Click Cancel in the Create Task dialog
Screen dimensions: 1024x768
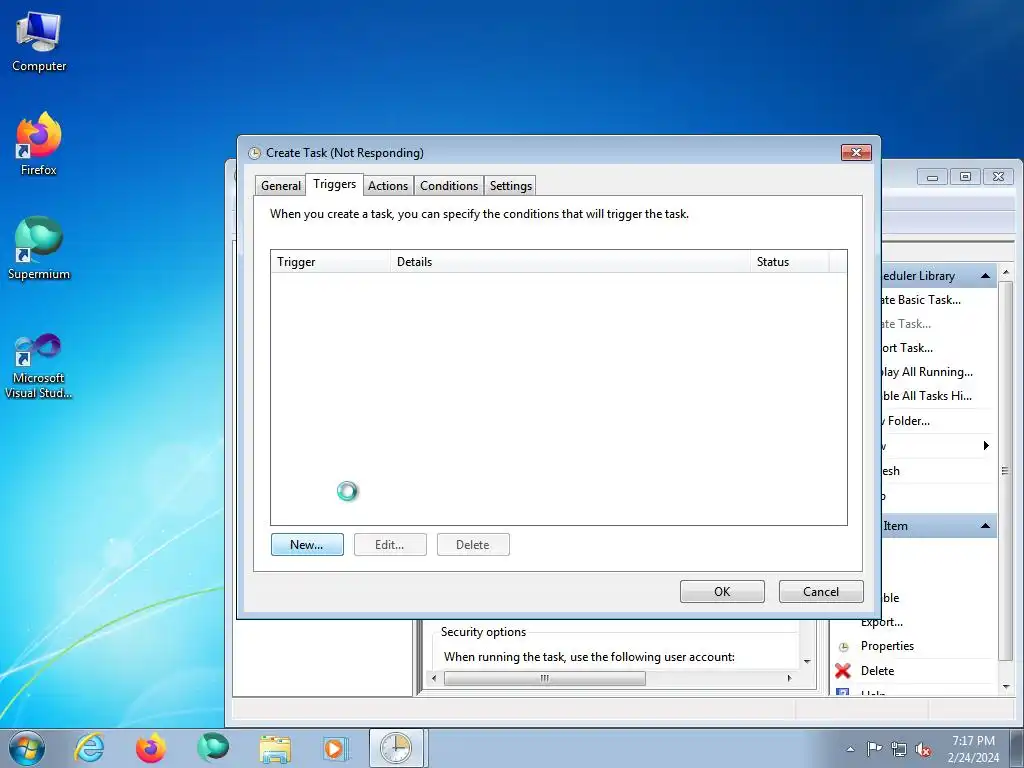[821, 592]
